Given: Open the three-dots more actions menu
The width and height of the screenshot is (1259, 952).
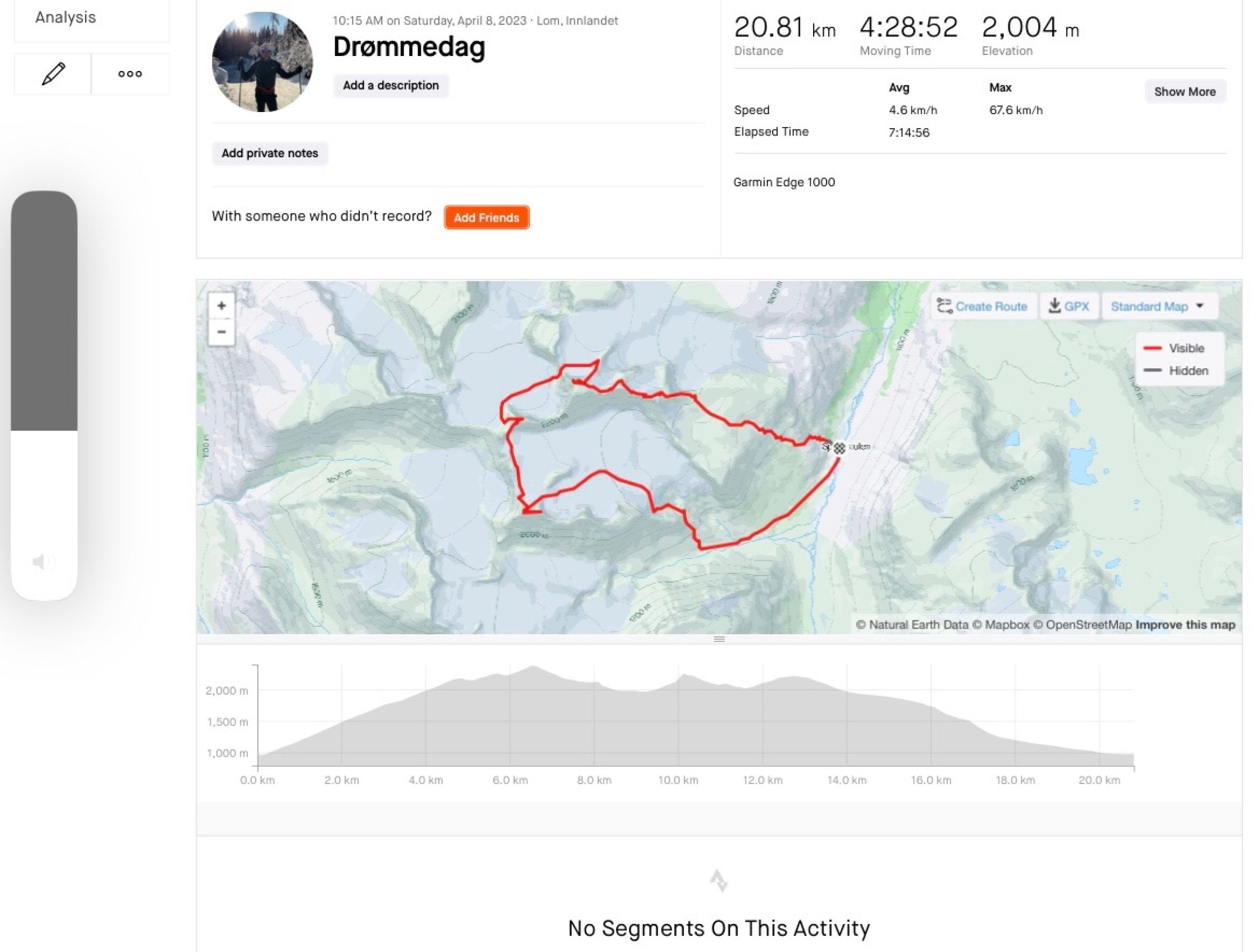Looking at the screenshot, I should click(x=130, y=74).
